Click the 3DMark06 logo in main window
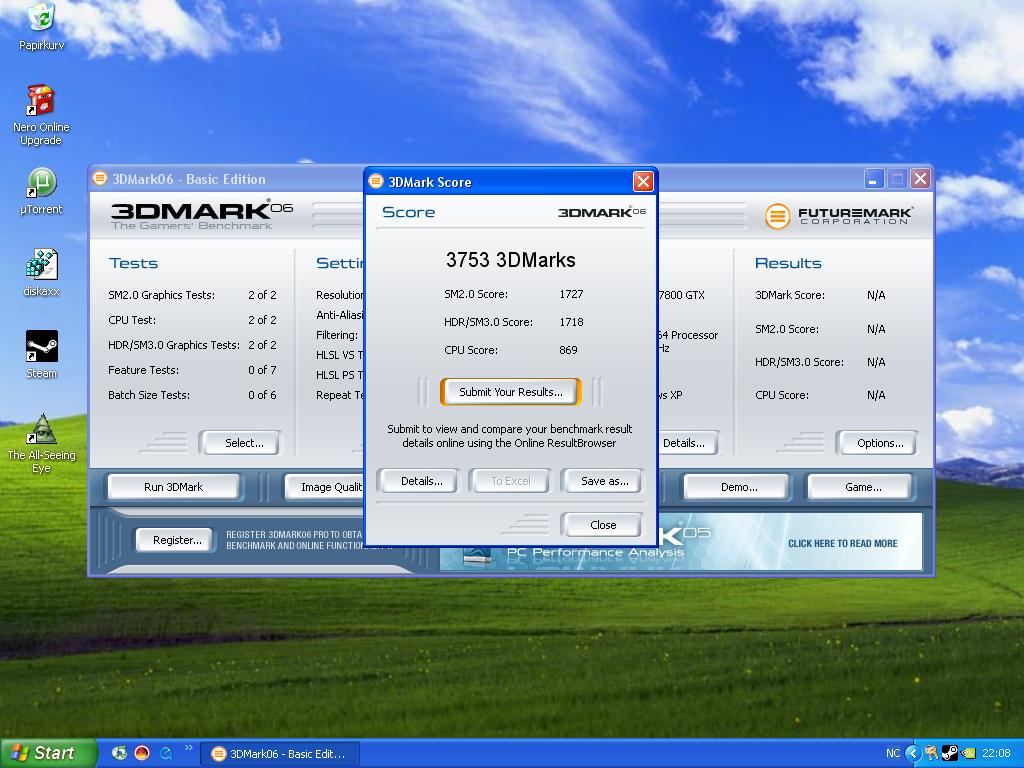The width and height of the screenshot is (1024, 768). pyautogui.click(x=201, y=215)
